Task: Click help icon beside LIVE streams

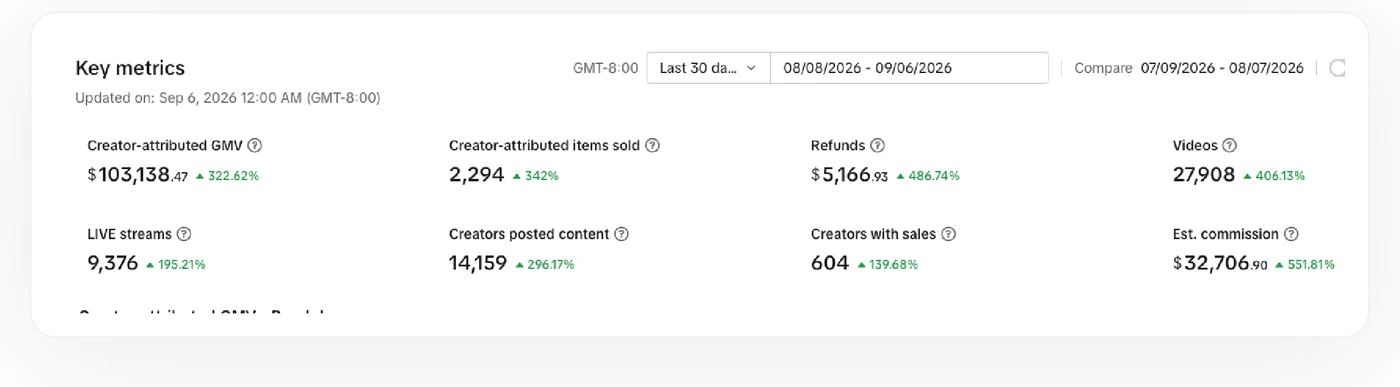Action: click(183, 234)
